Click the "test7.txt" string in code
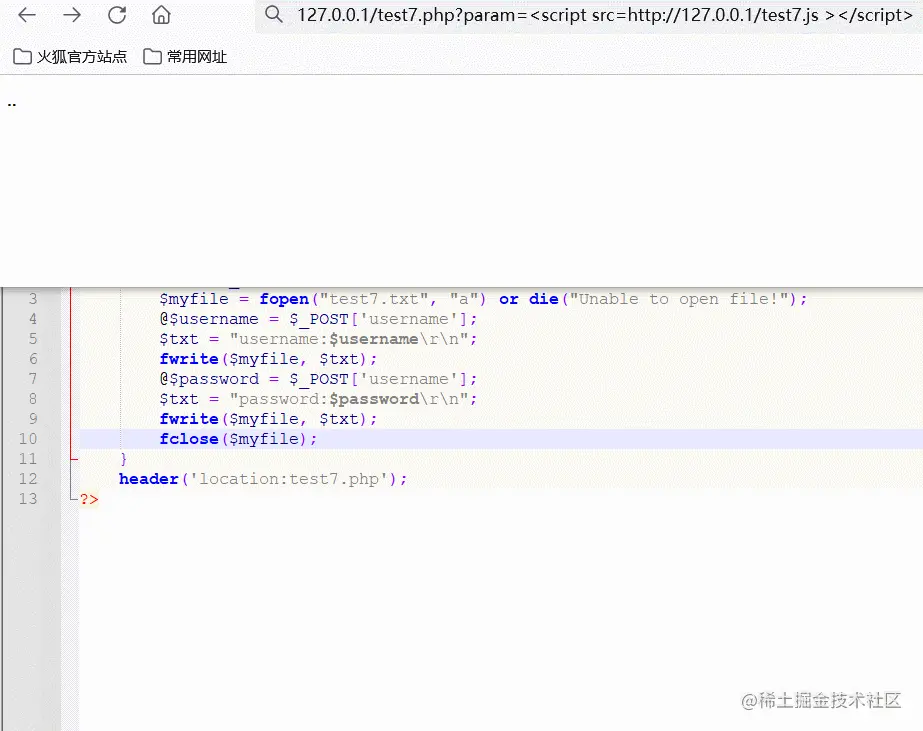The width and height of the screenshot is (923, 731). click(x=374, y=299)
